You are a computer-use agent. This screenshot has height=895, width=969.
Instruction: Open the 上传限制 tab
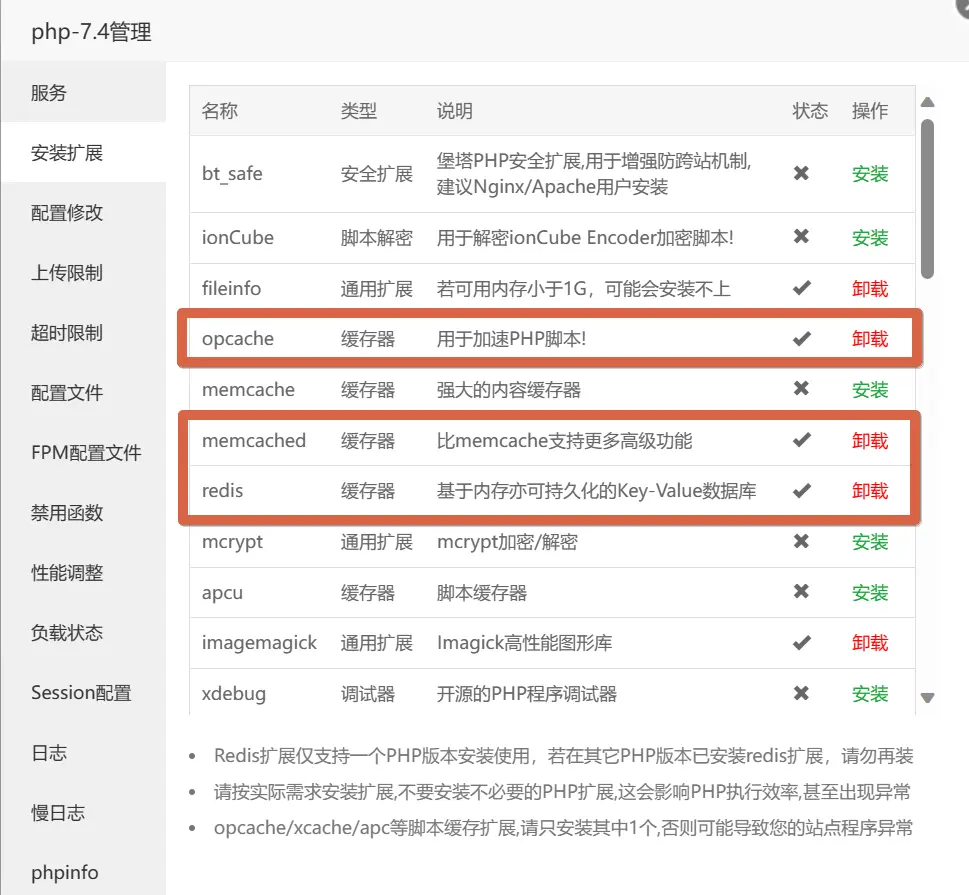click(x=83, y=273)
